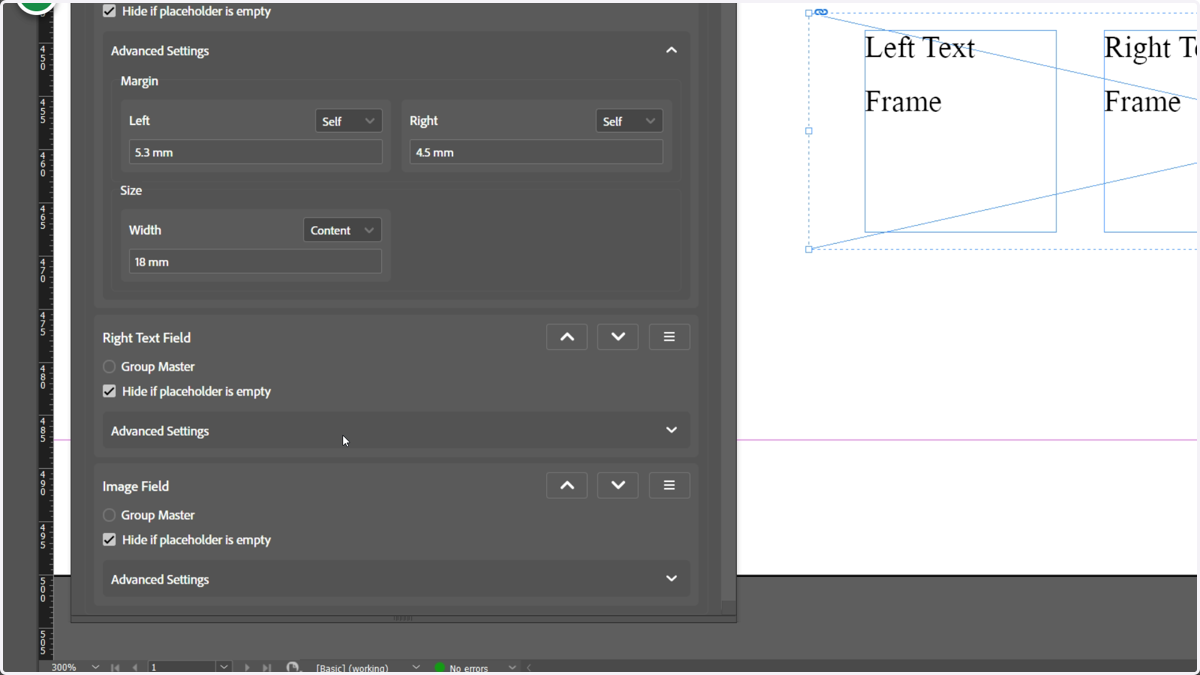Click the link icon on the group frame
This screenshot has width=1200, height=675.
point(821,12)
